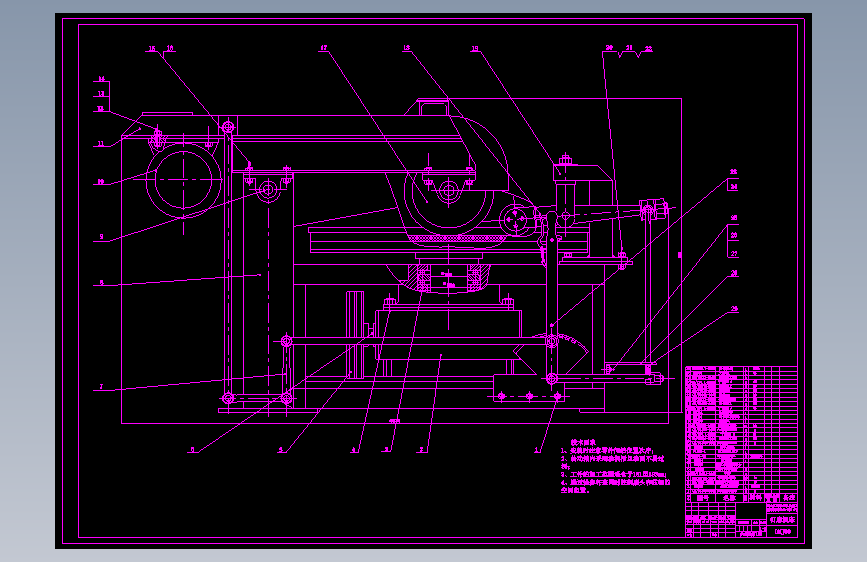Select bottom callout number 2
This screenshot has height=562, width=867.
coord(422,450)
